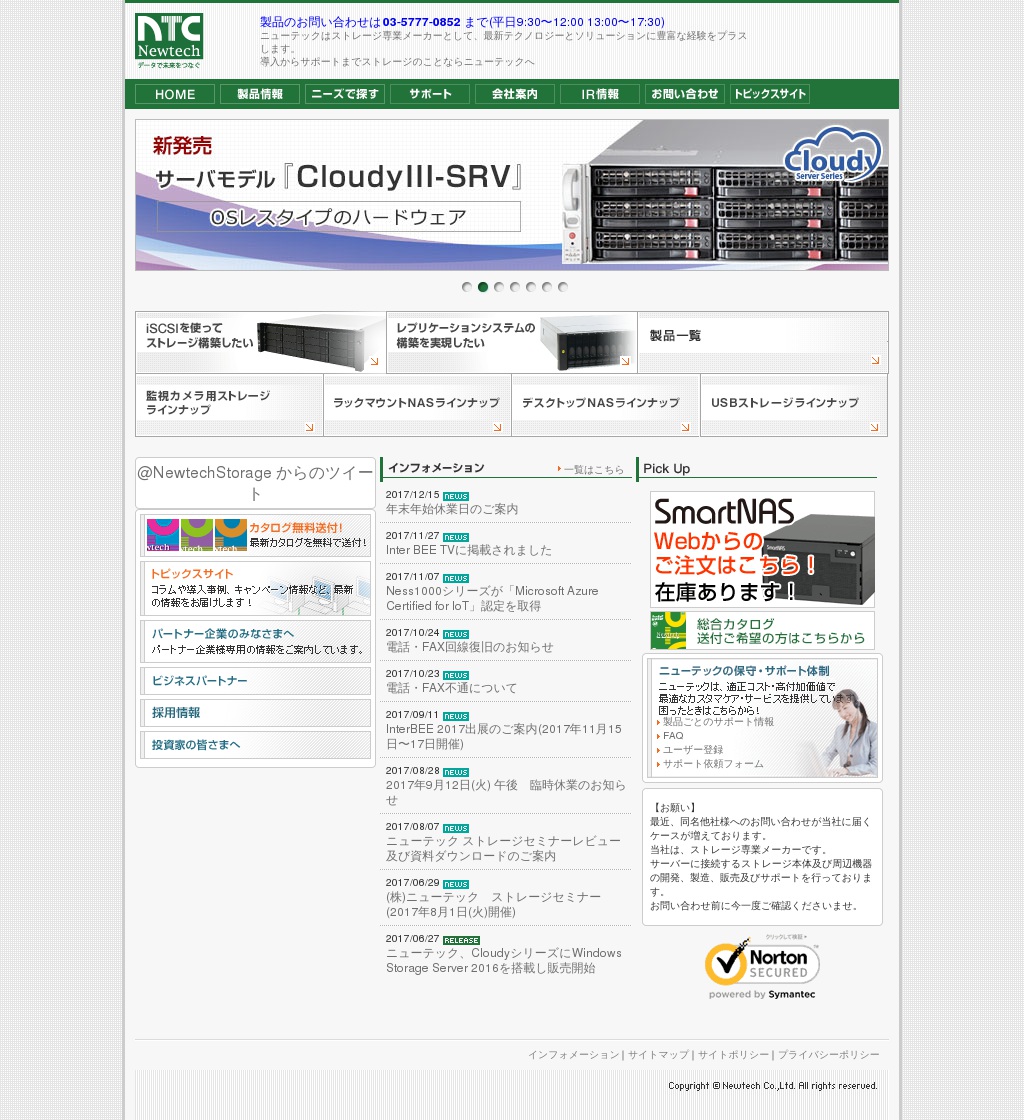Open 電話・FAX回線復旧のお知らせ news
The width and height of the screenshot is (1024, 1120).
click(469, 647)
